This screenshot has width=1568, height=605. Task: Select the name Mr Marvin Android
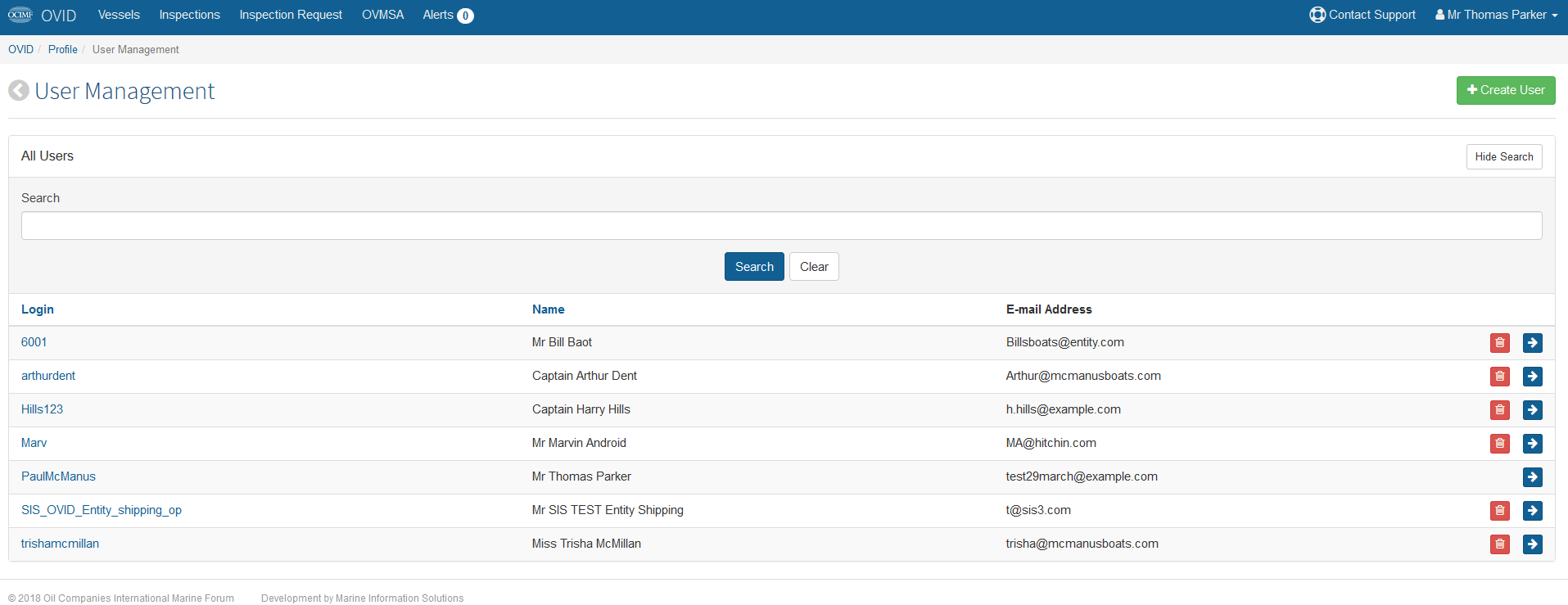point(579,443)
